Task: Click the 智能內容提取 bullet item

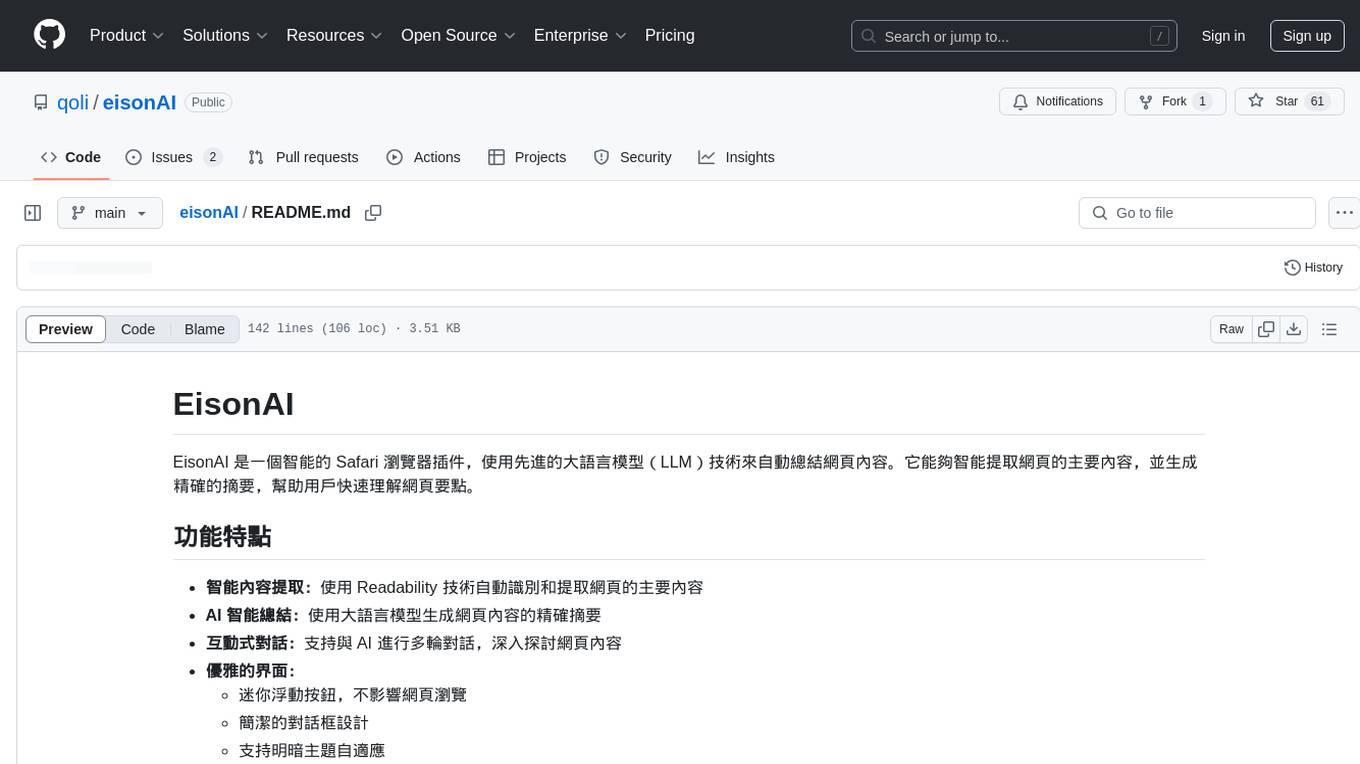Action: [455, 587]
